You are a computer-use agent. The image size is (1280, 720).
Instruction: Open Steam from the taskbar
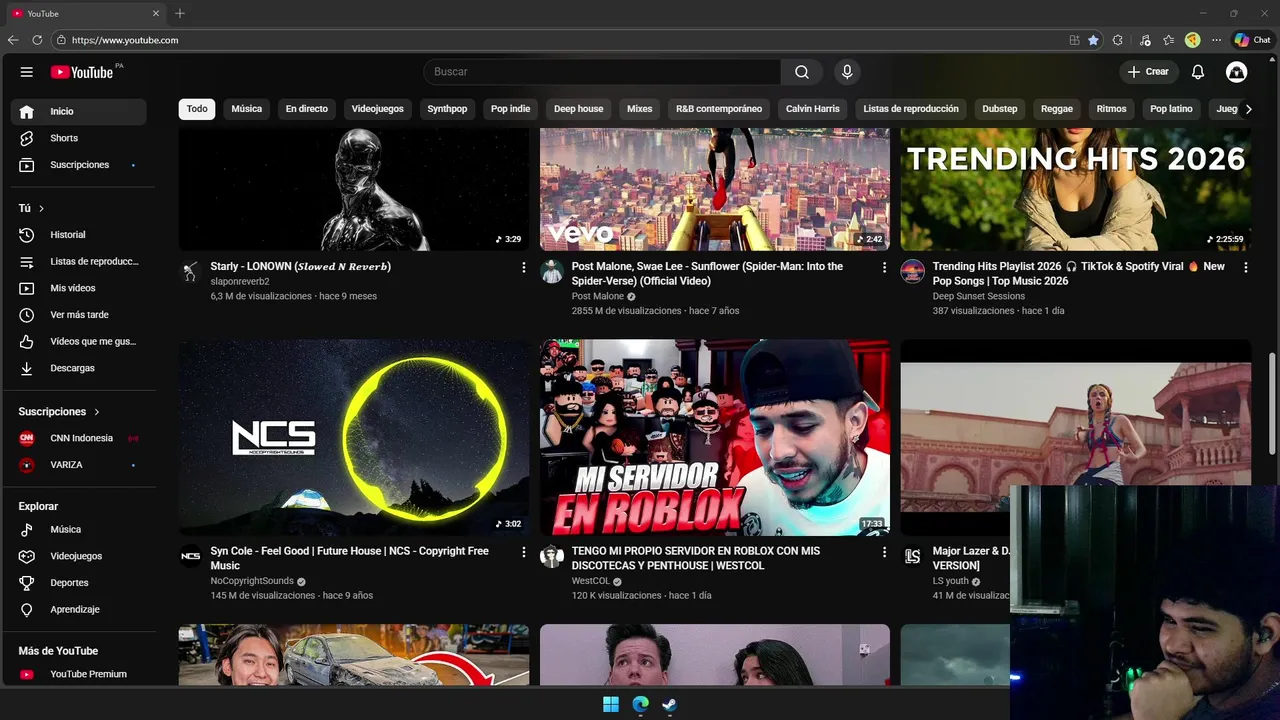[x=669, y=705]
